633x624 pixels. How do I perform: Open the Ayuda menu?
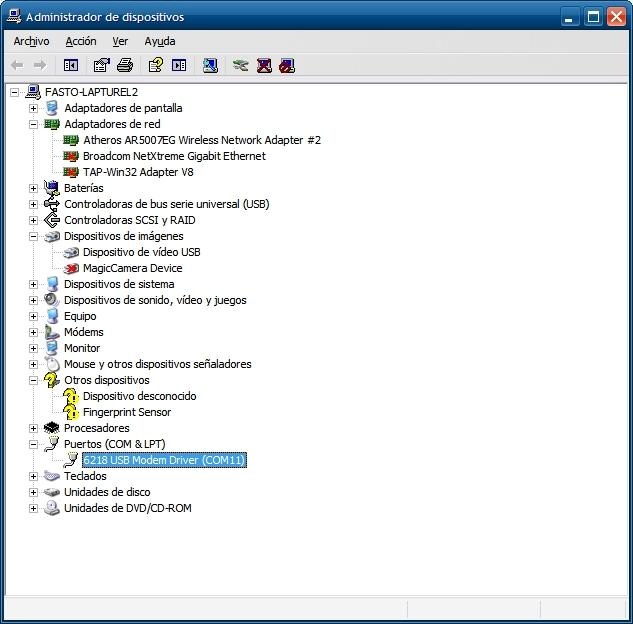tap(160, 41)
